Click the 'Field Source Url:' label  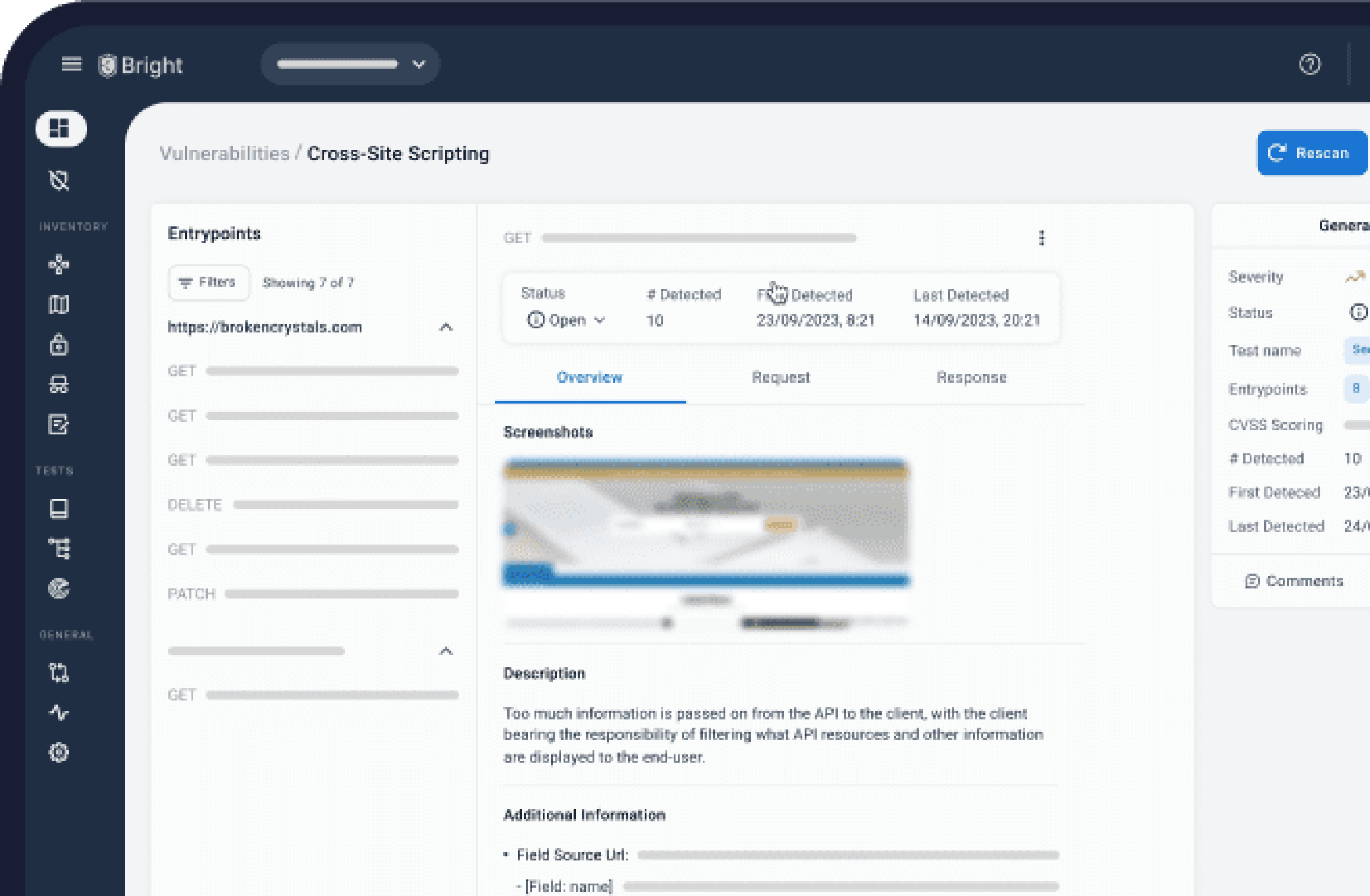pyautogui.click(x=572, y=855)
